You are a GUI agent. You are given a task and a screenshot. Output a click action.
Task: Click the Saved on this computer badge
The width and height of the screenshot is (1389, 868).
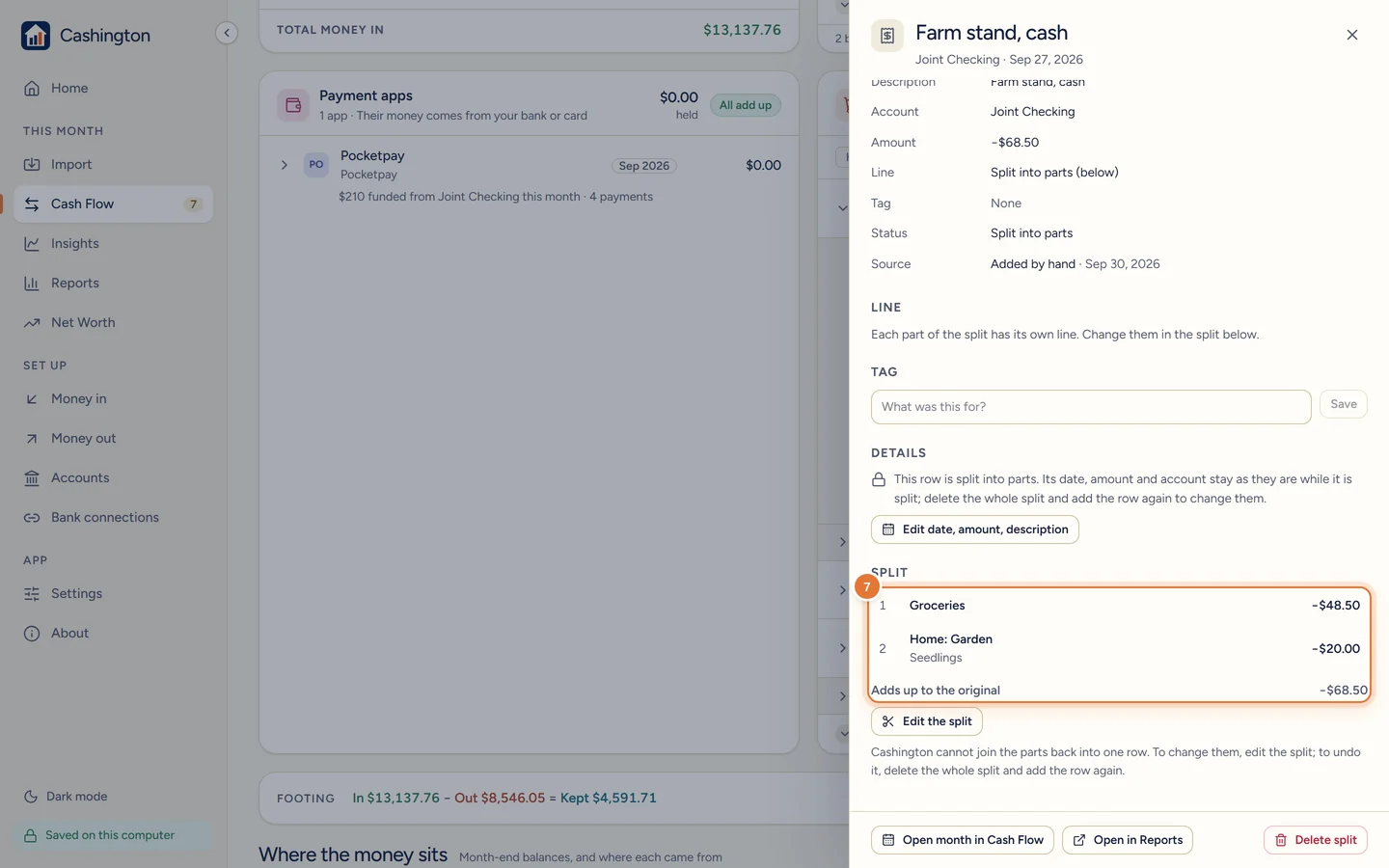[113, 835]
